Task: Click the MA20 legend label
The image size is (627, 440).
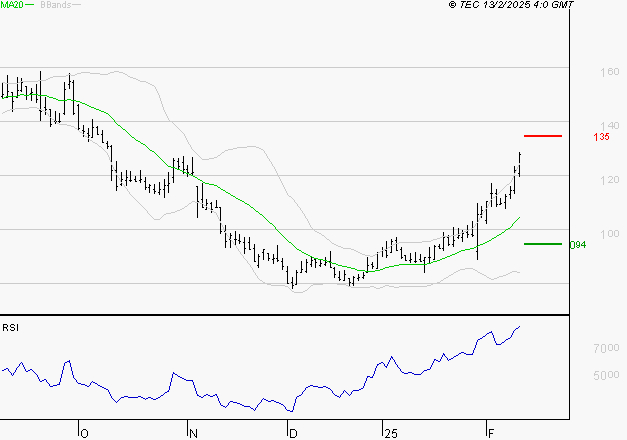Action: click(12, 4)
